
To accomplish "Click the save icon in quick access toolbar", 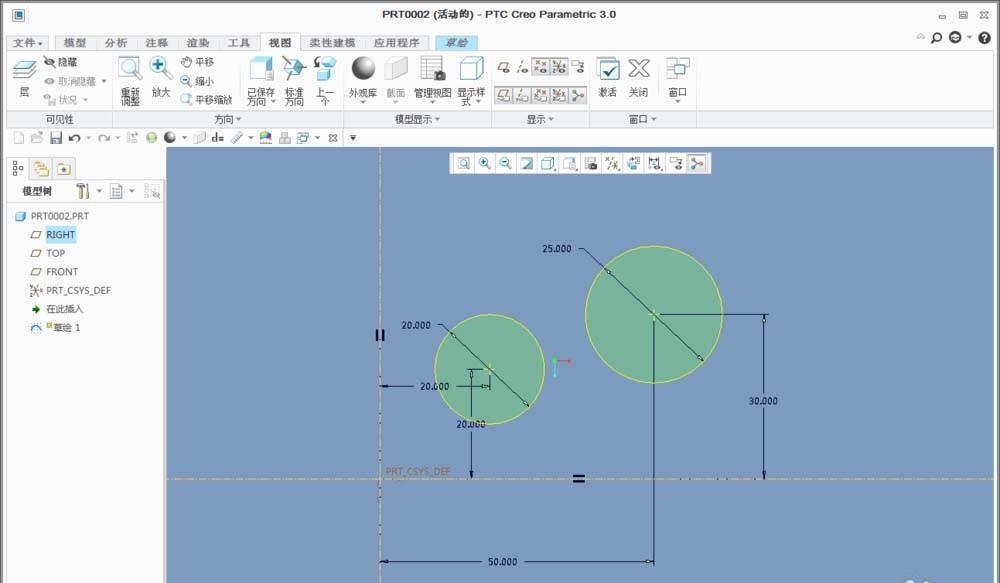I will coord(56,137).
